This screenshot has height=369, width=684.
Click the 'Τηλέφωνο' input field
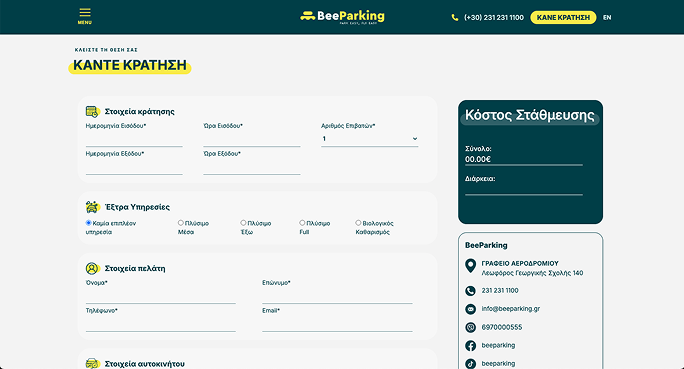point(161,324)
